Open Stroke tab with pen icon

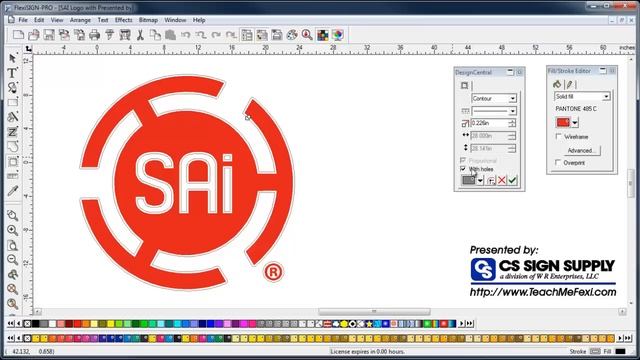(x=570, y=84)
